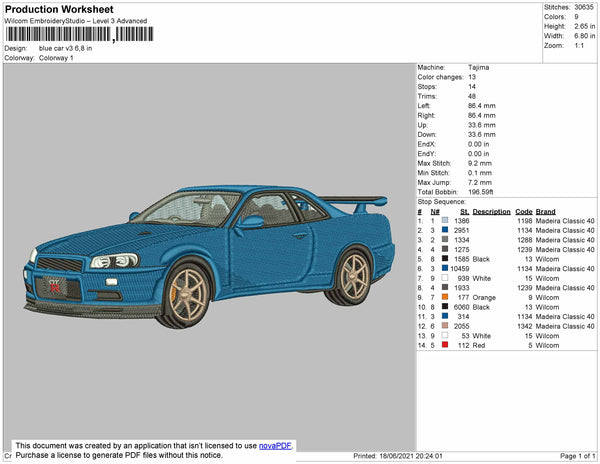
Task: Click the red swatch in stop 14
Action: coord(445,346)
